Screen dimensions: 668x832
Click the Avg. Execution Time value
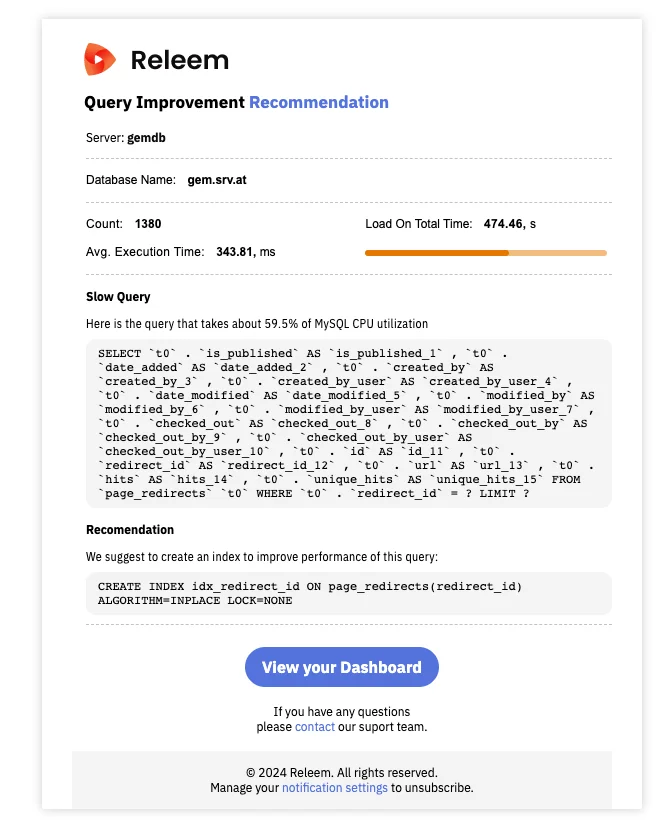click(x=237, y=252)
